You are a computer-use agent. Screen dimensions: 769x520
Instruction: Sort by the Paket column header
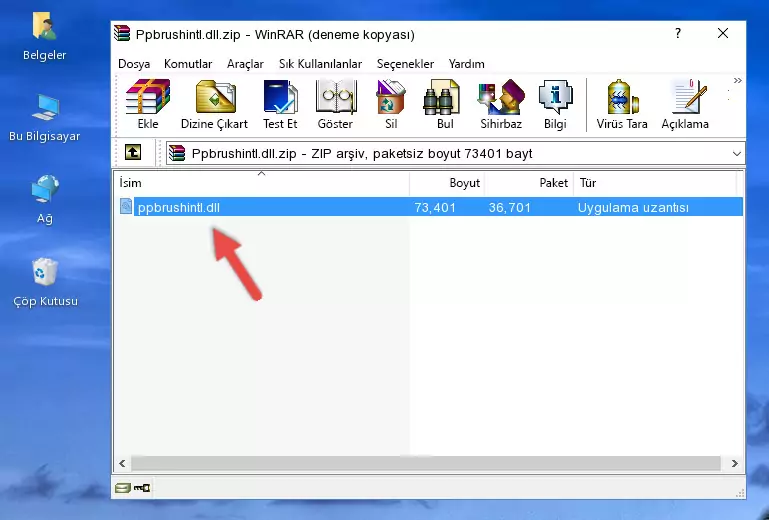pyautogui.click(x=529, y=183)
